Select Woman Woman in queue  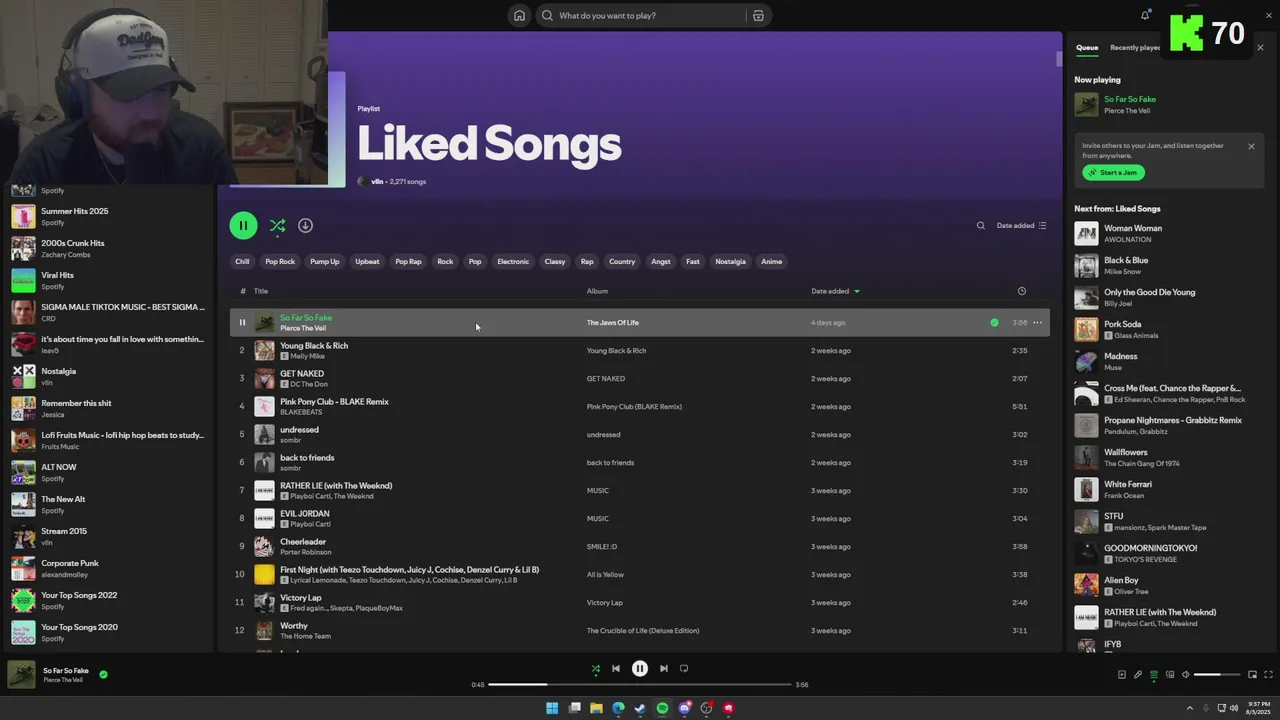click(x=1164, y=233)
